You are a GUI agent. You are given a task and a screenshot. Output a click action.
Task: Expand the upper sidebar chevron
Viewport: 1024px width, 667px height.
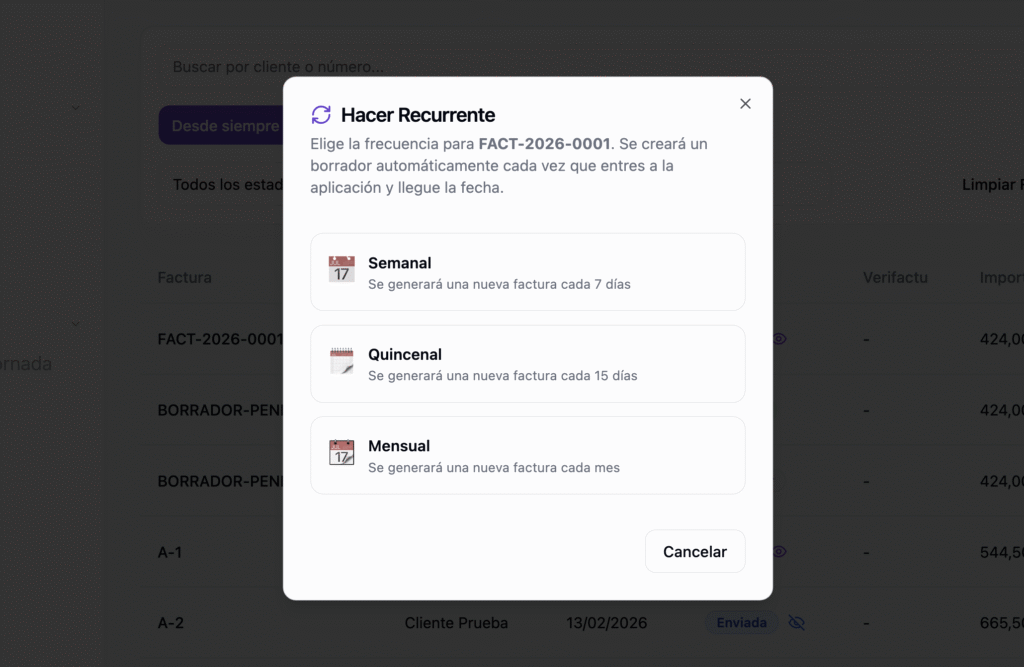click(x=76, y=108)
